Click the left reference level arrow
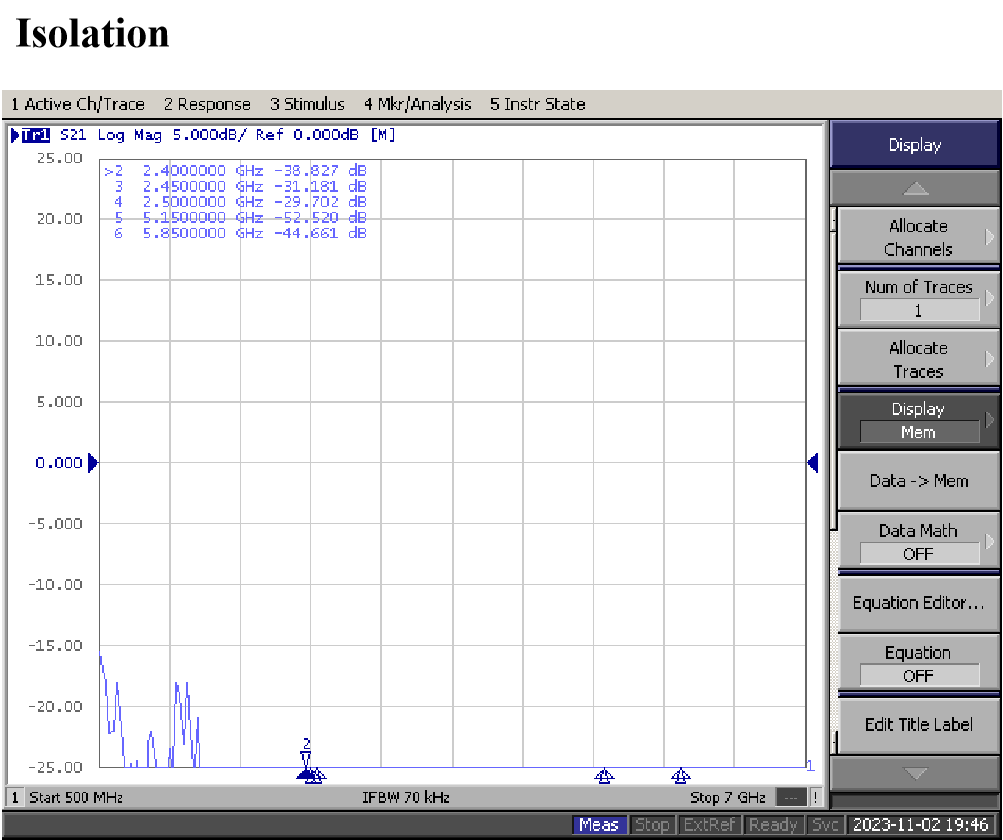 [93, 463]
